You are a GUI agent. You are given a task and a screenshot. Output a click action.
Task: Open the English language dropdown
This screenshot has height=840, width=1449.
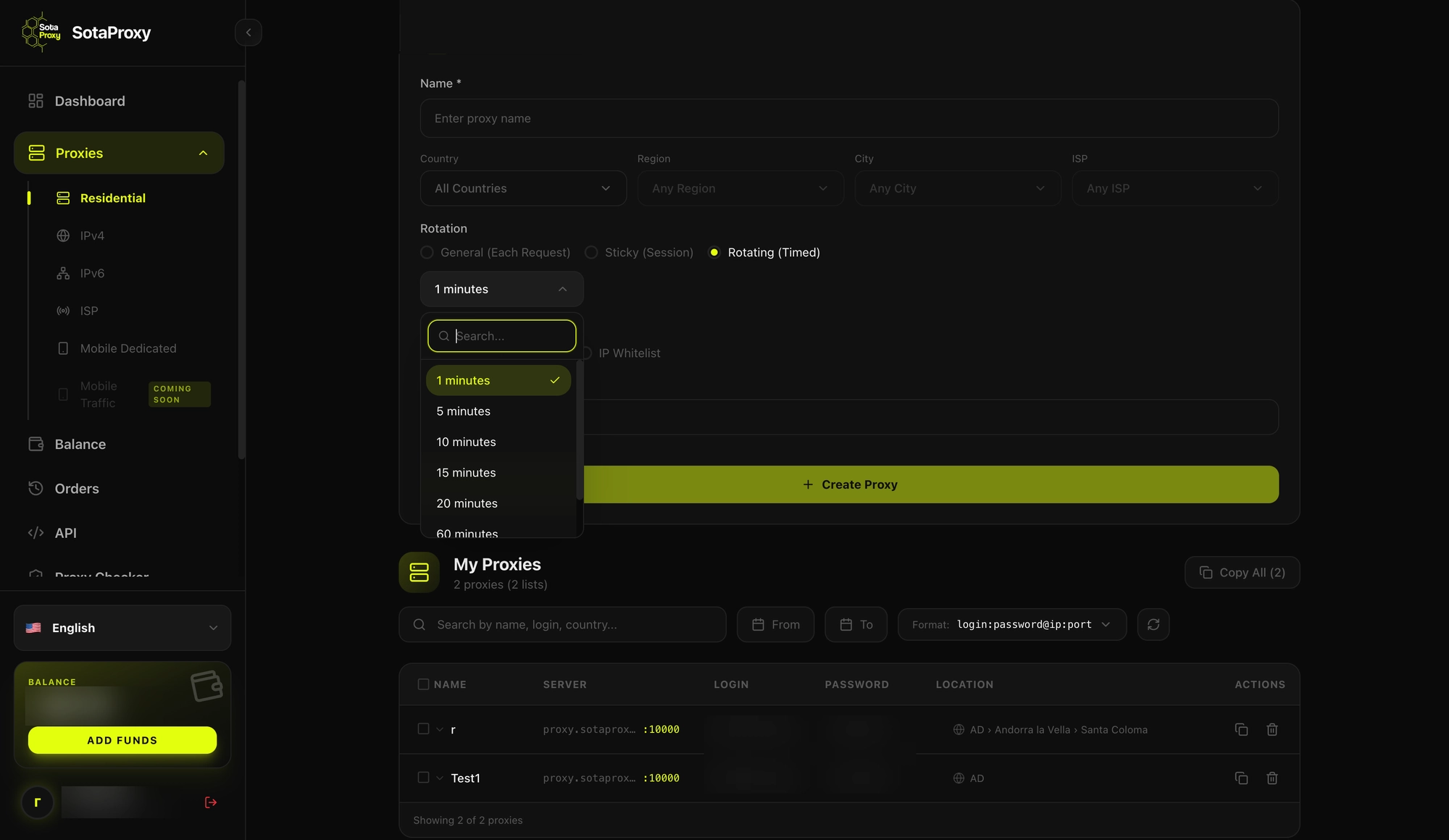point(122,628)
